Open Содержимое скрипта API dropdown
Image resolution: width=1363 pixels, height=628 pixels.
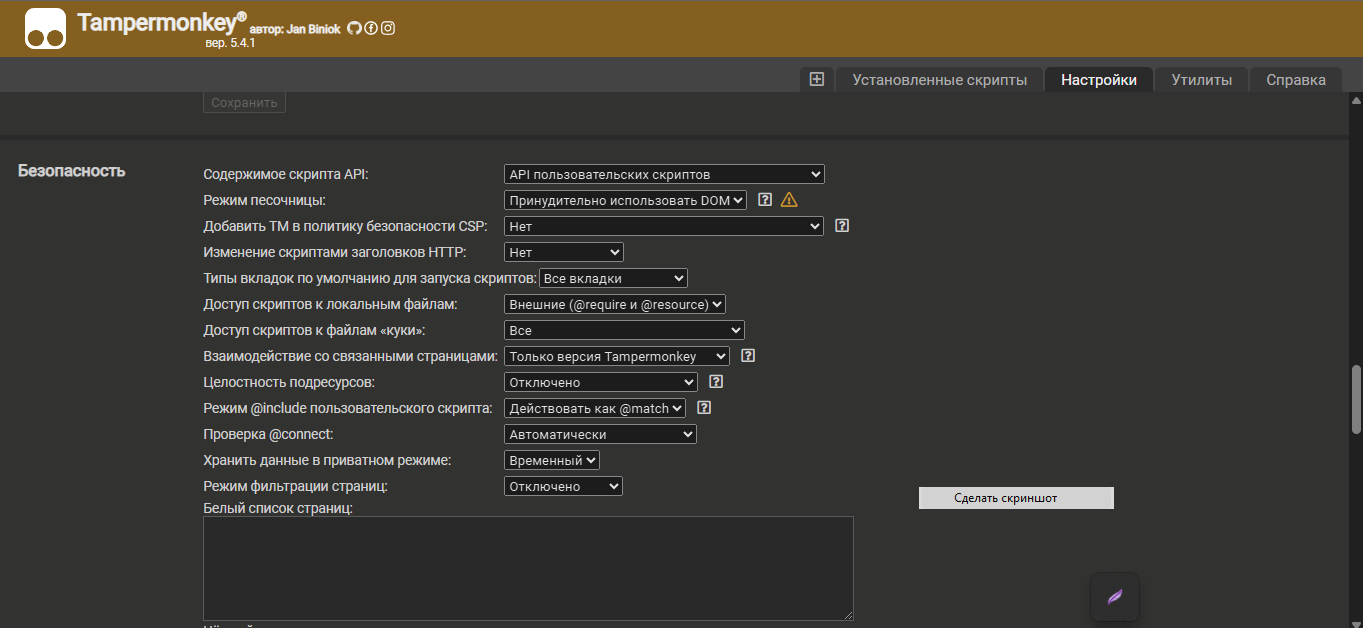coord(664,174)
